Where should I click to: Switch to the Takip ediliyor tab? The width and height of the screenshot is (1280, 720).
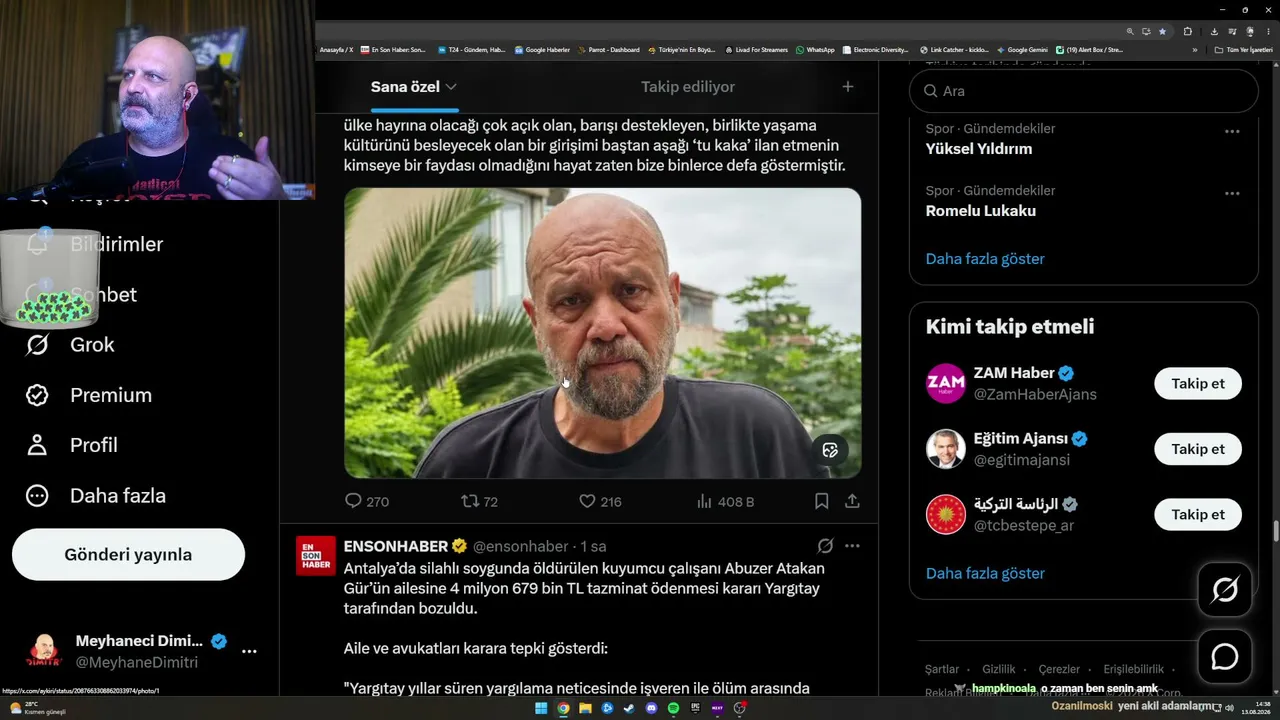click(x=688, y=87)
